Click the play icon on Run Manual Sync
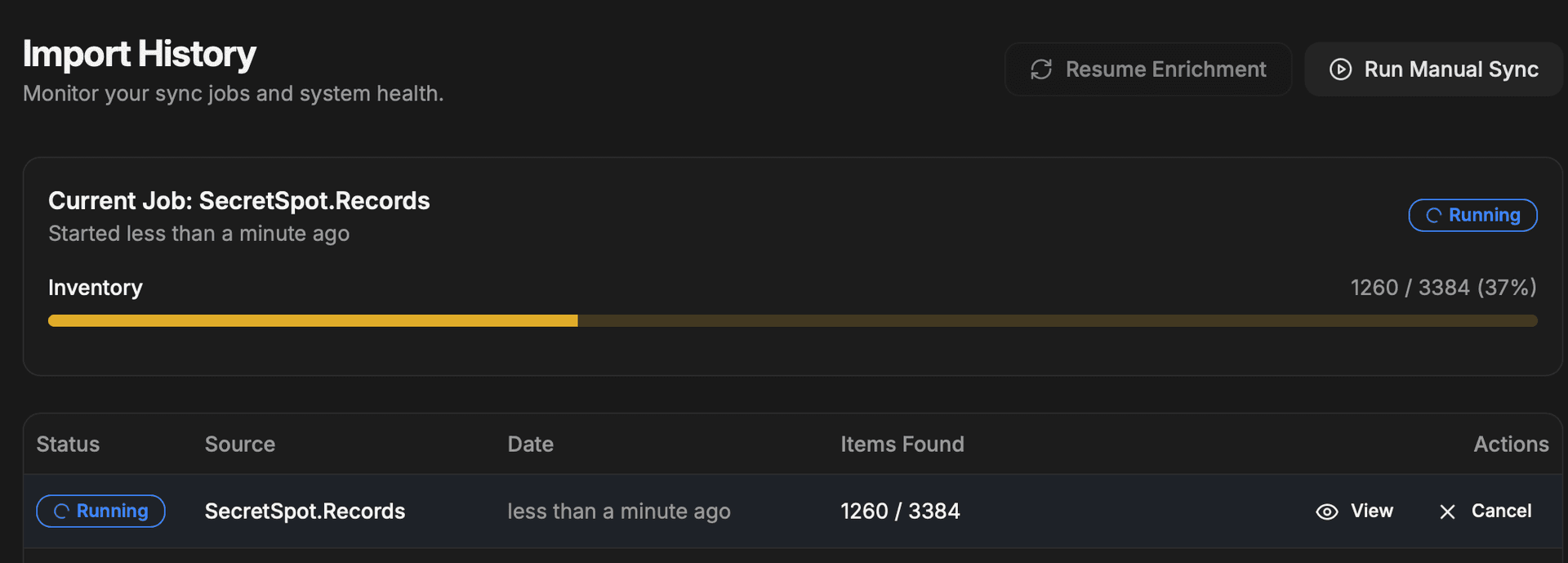The width and height of the screenshot is (1568, 563). point(1340,69)
